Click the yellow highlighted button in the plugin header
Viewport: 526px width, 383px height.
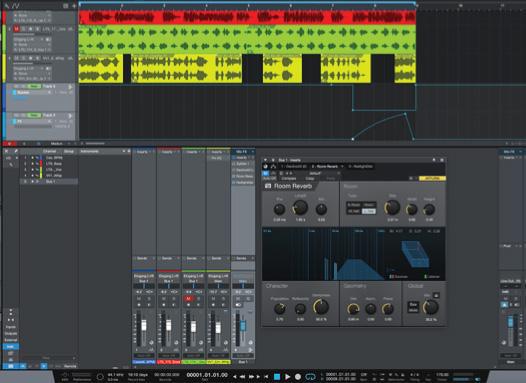[432, 178]
